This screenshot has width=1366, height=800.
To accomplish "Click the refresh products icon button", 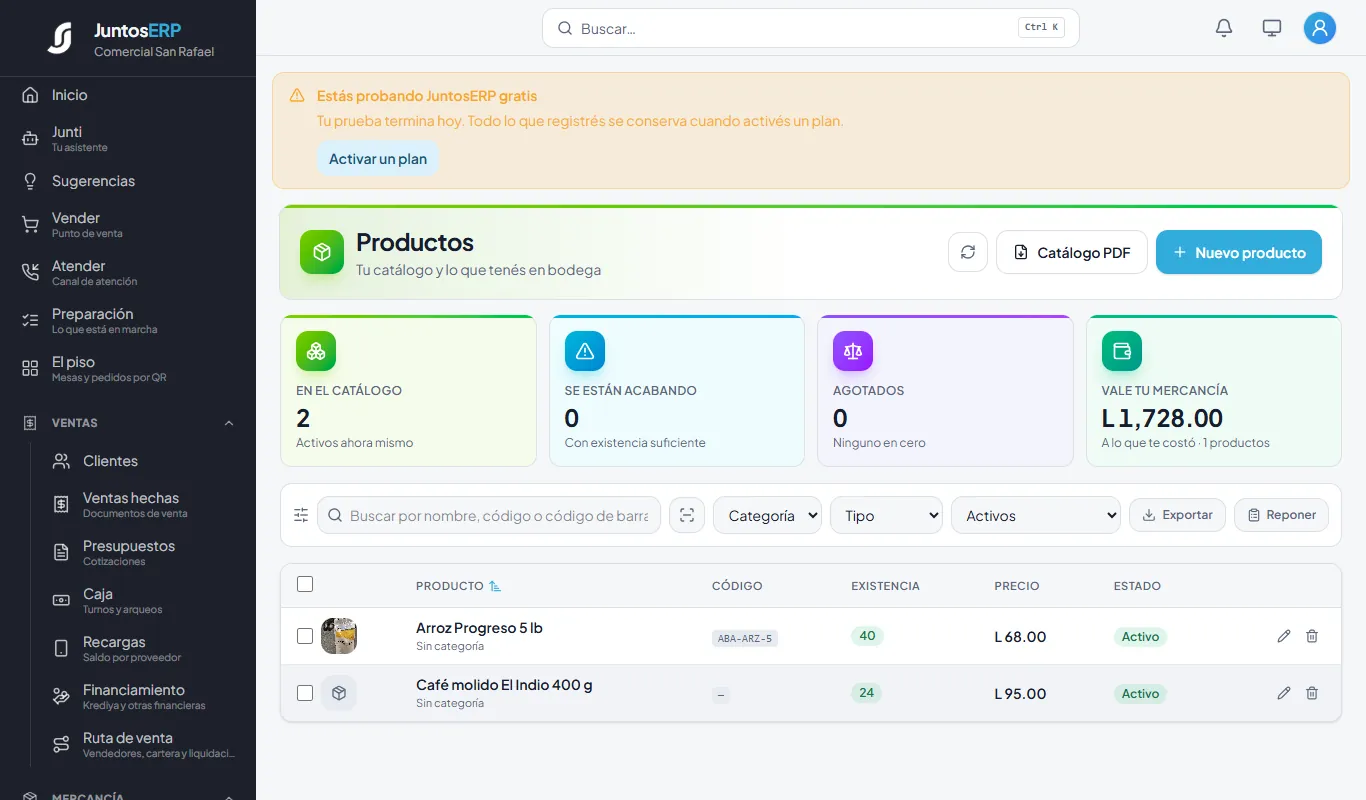I will click(968, 252).
